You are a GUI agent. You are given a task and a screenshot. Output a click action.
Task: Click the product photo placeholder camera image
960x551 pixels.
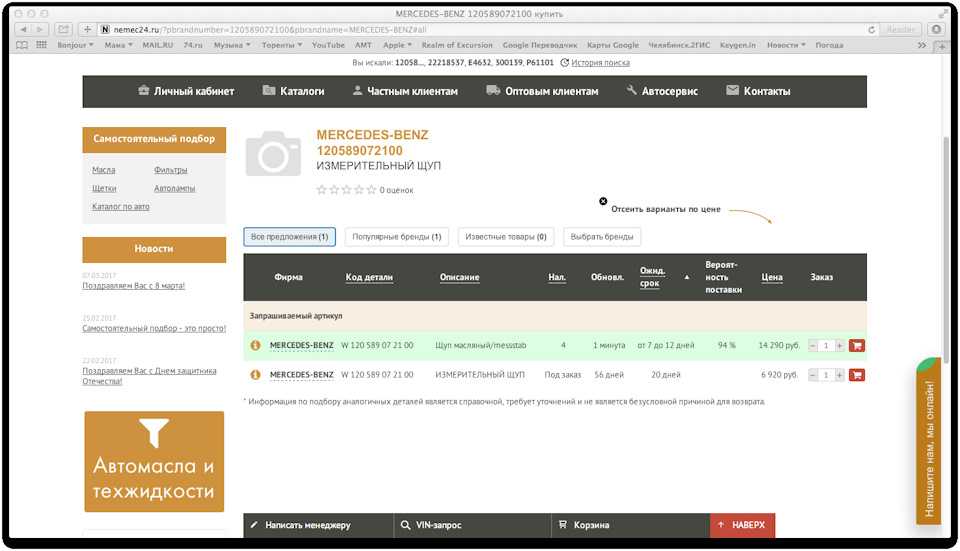(x=272, y=152)
